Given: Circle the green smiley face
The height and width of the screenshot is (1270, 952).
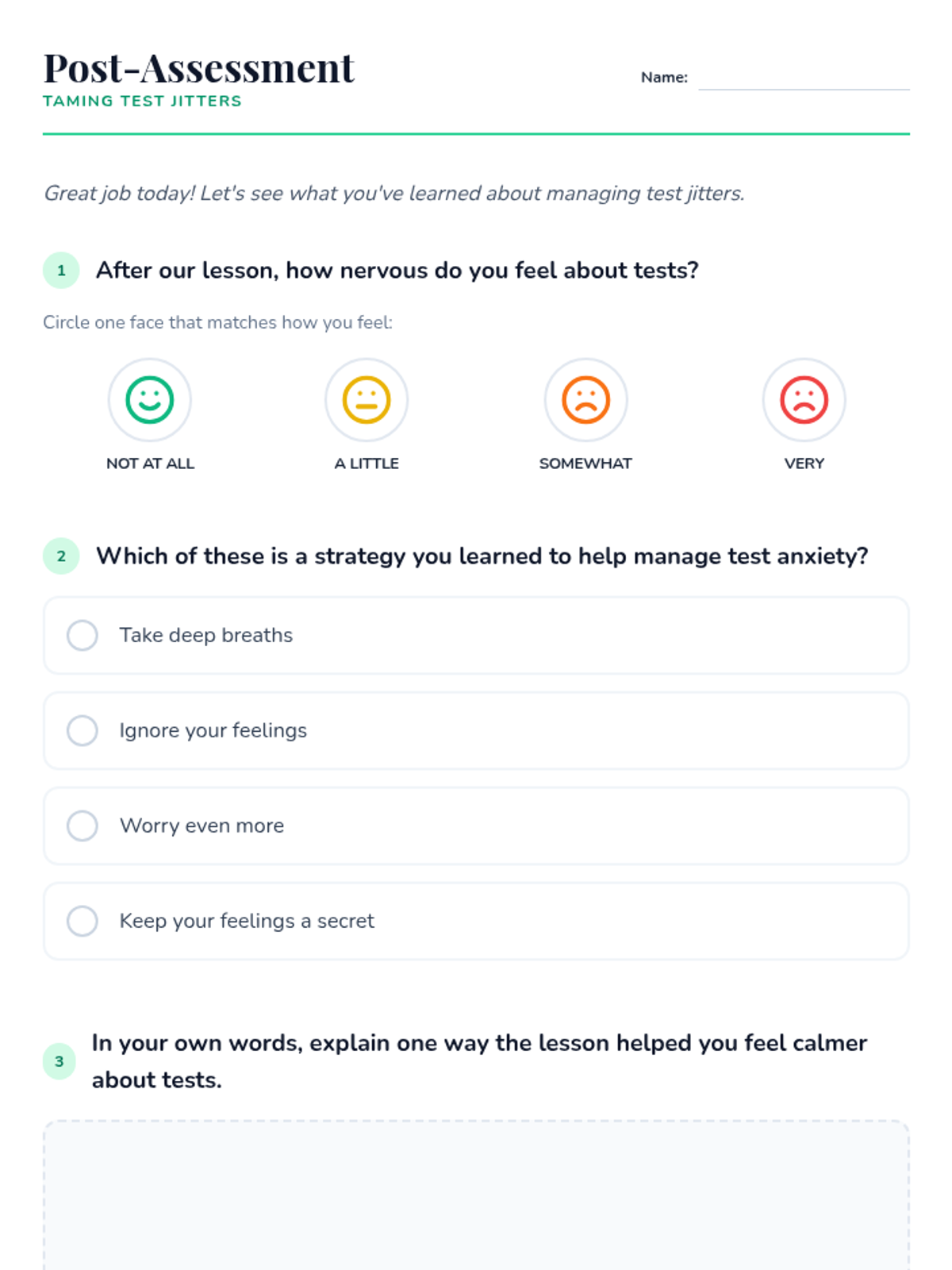Looking at the screenshot, I should point(150,400).
